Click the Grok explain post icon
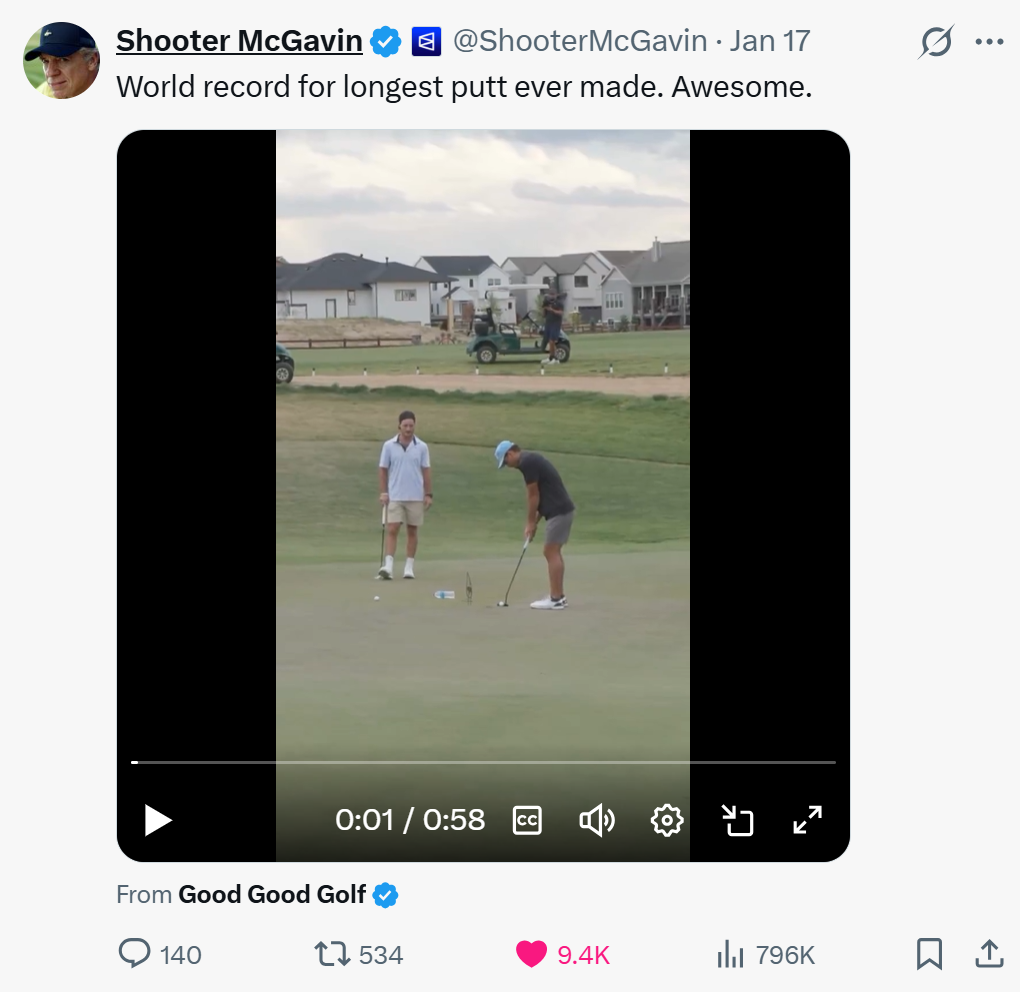Viewport: 1020px width, 992px height. (x=936, y=42)
